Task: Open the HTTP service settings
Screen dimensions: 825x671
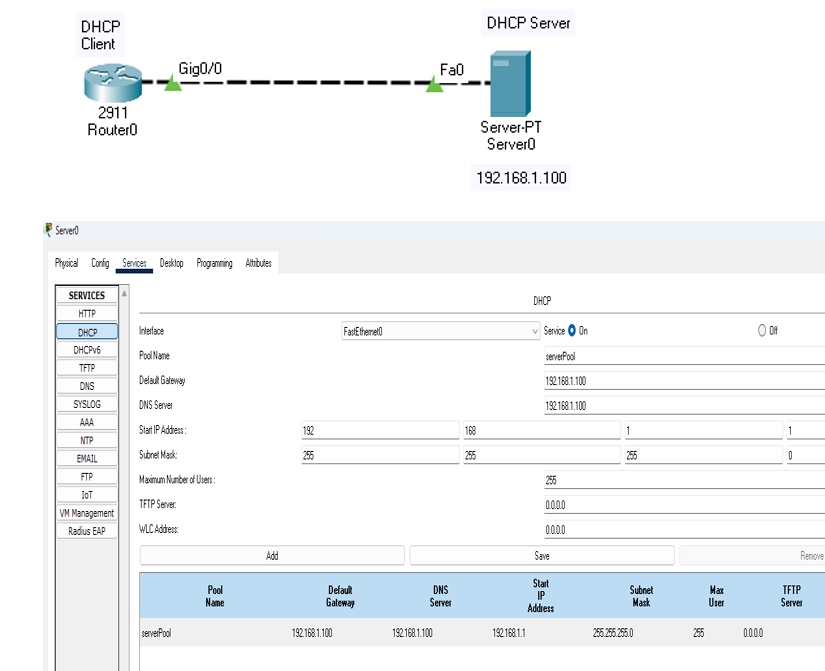Action: [x=87, y=313]
